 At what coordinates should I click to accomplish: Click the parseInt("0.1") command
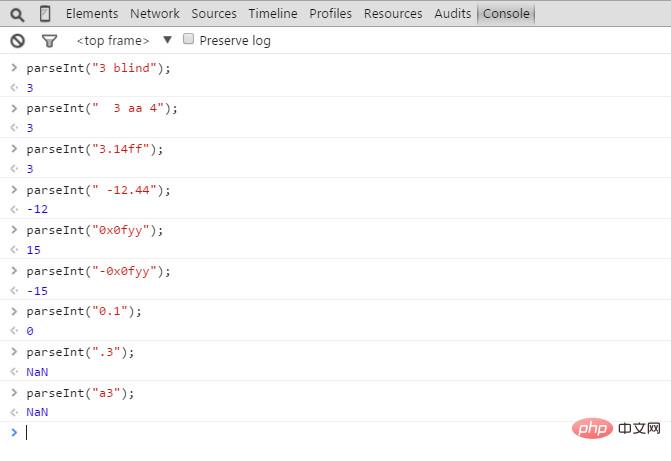point(84,311)
